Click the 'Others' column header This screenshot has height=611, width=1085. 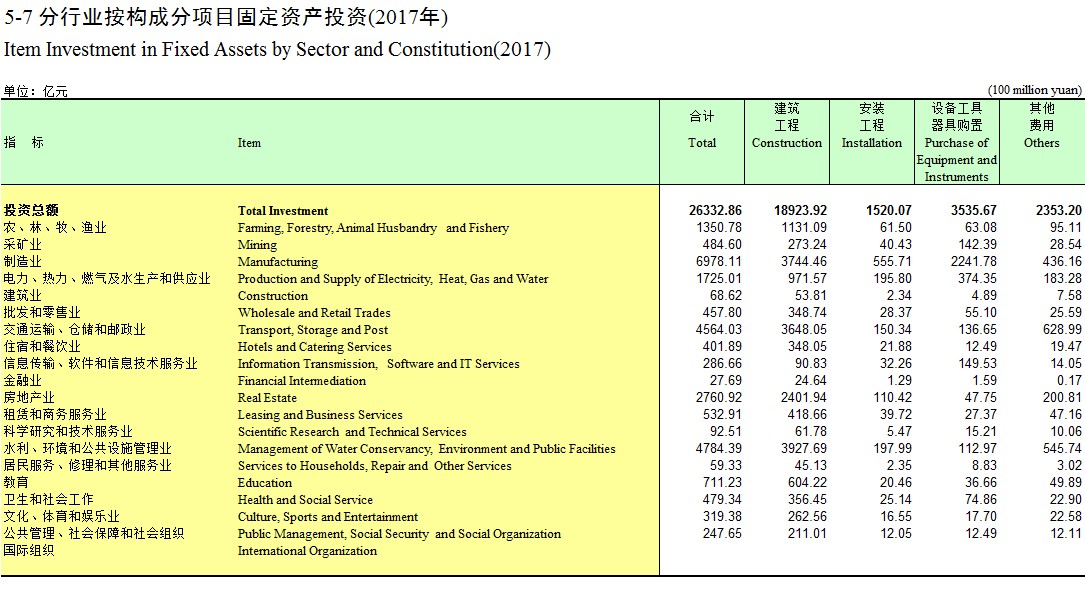[1041, 143]
